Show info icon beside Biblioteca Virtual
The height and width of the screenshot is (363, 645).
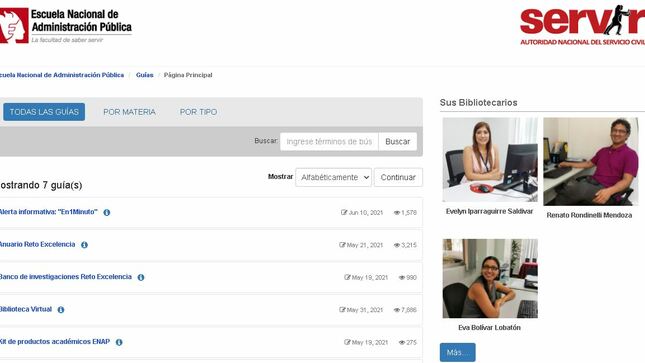tap(61, 309)
